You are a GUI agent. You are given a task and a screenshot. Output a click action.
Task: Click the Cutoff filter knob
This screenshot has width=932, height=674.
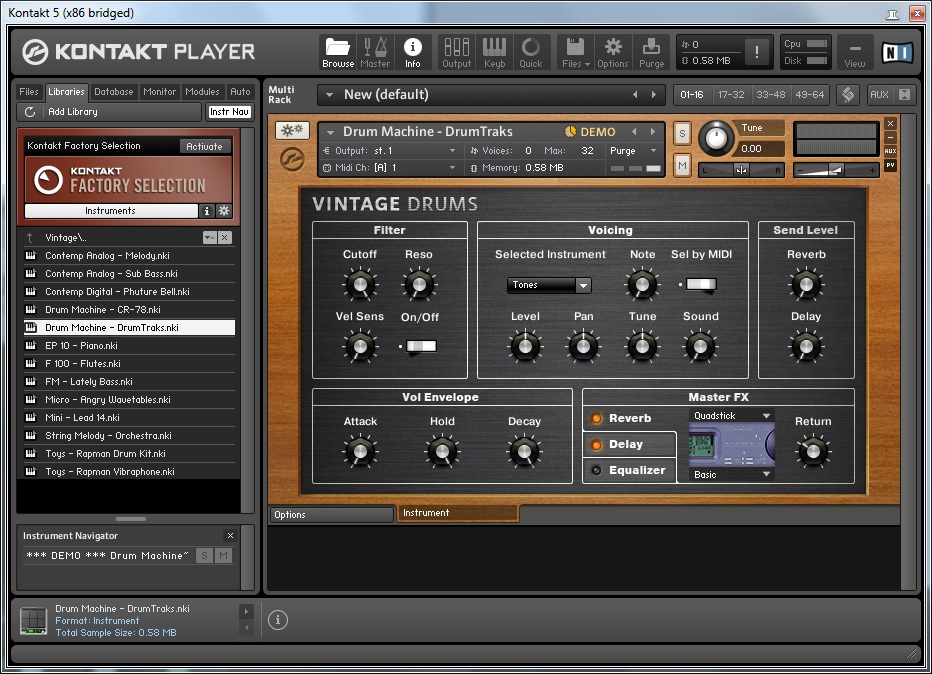pyautogui.click(x=360, y=284)
